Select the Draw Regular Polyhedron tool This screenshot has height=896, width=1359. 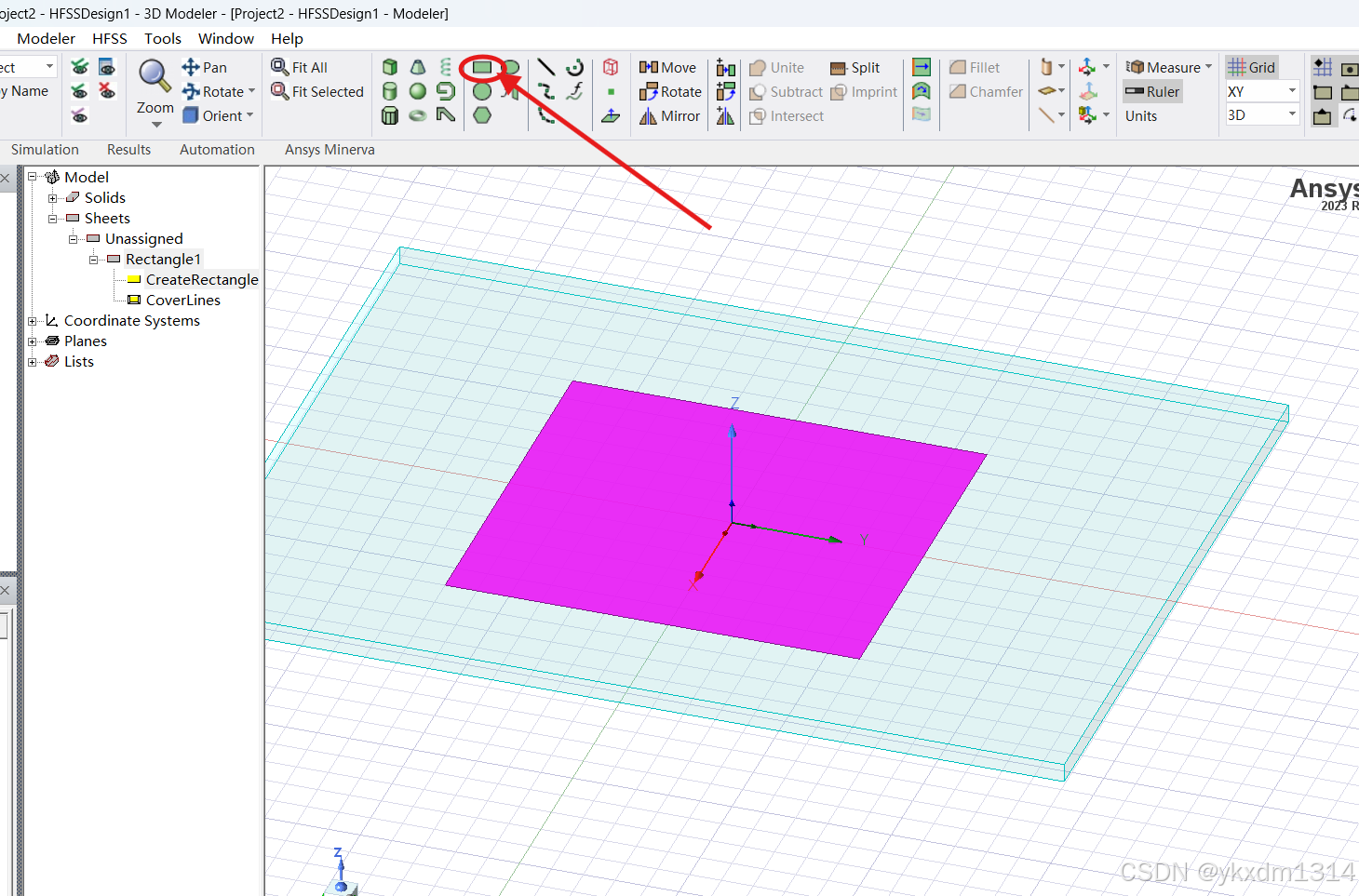pos(390,115)
